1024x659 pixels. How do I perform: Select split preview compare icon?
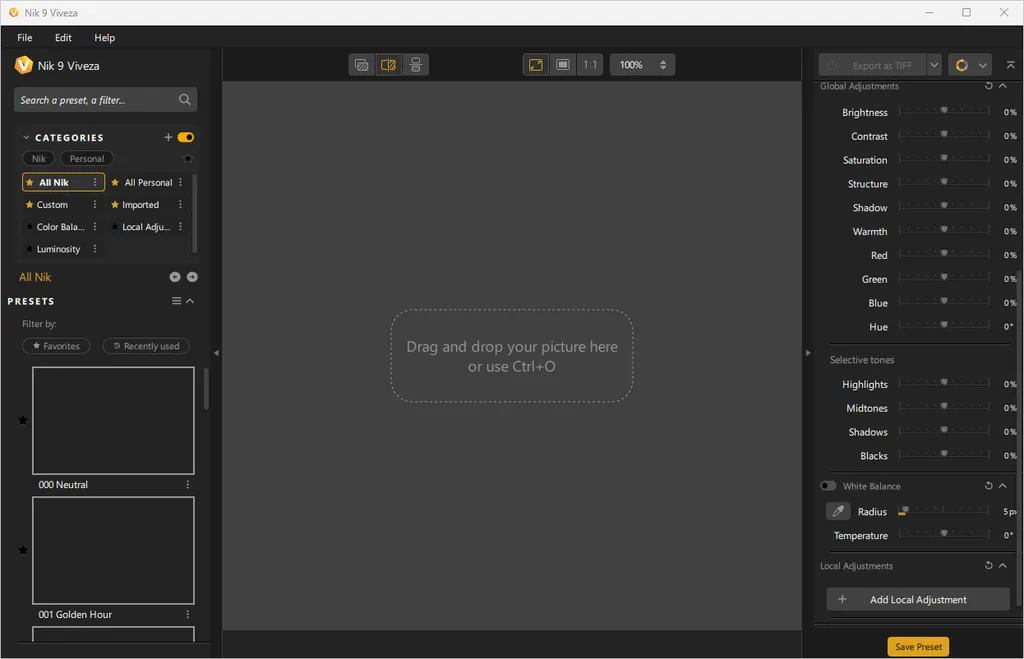388,65
